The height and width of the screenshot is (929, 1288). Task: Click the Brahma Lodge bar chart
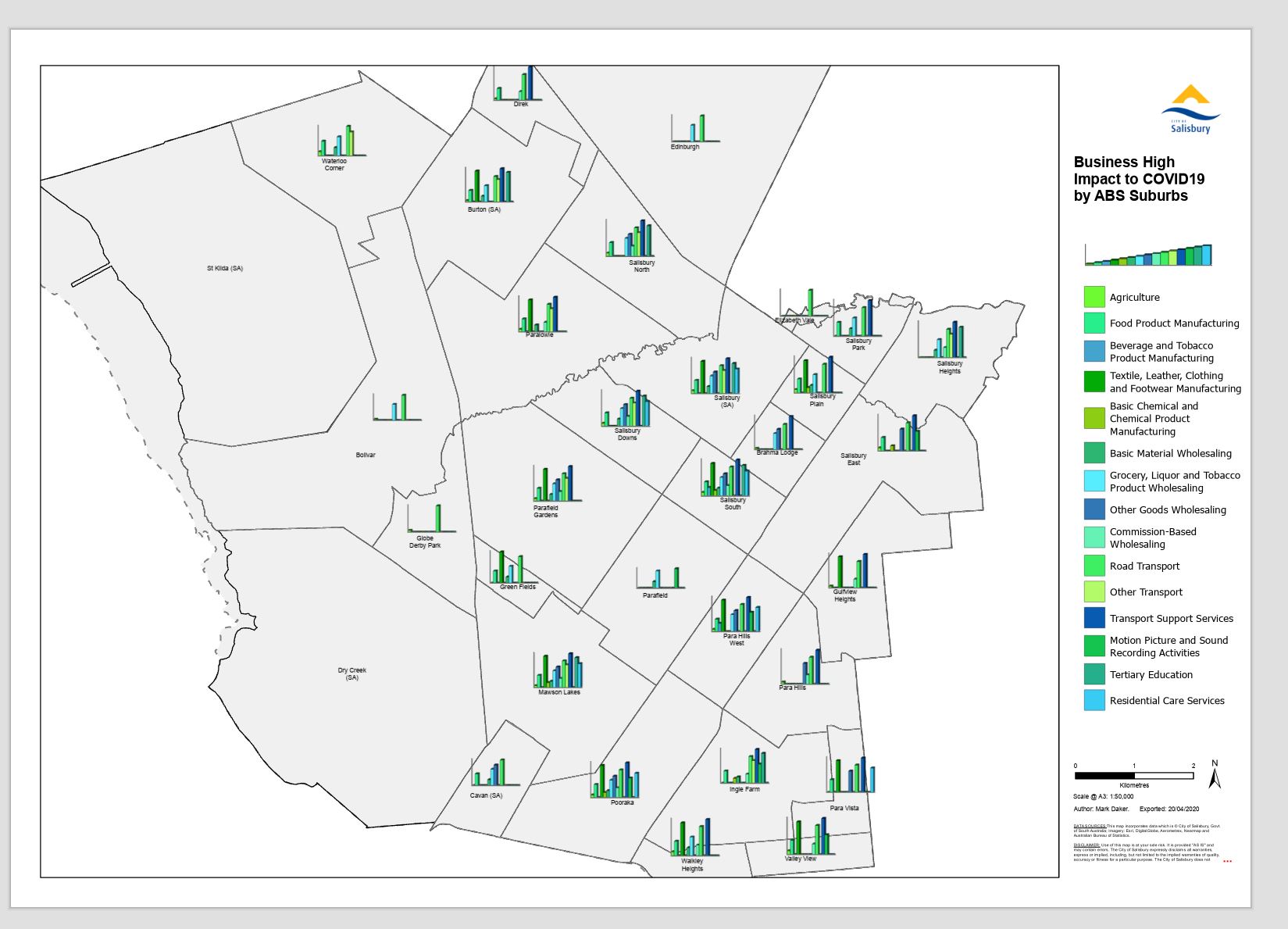[778, 433]
